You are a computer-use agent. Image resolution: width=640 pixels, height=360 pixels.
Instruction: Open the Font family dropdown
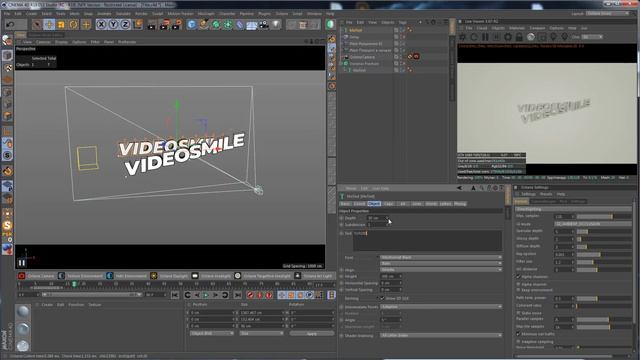441,258
